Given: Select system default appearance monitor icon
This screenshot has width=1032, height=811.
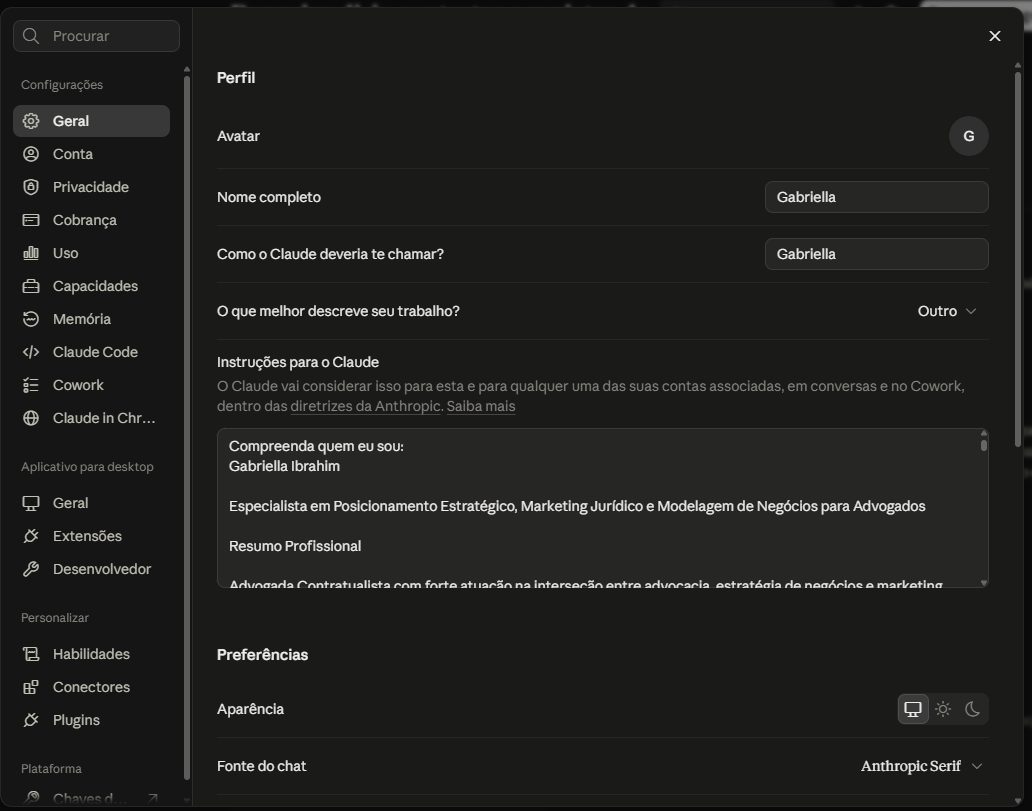Looking at the screenshot, I should pos(913,709).
